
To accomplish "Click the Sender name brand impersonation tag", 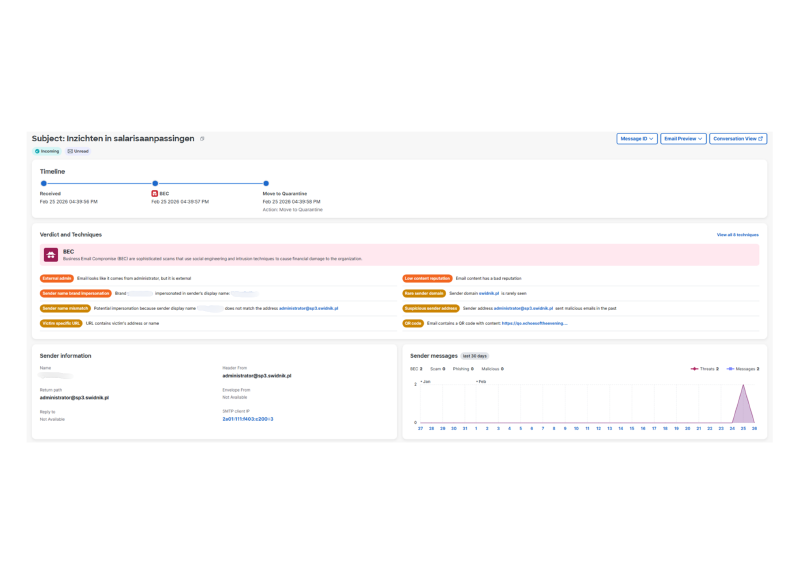I will tap(76, 293).
